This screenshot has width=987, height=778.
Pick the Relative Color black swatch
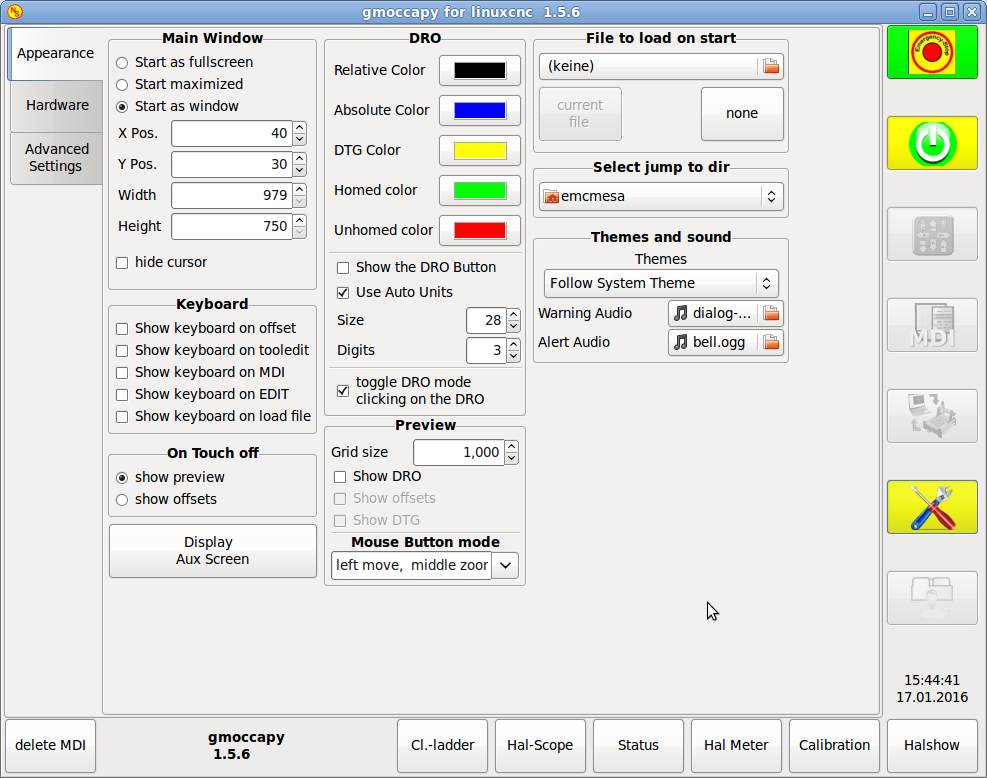(x=480, y=70)
